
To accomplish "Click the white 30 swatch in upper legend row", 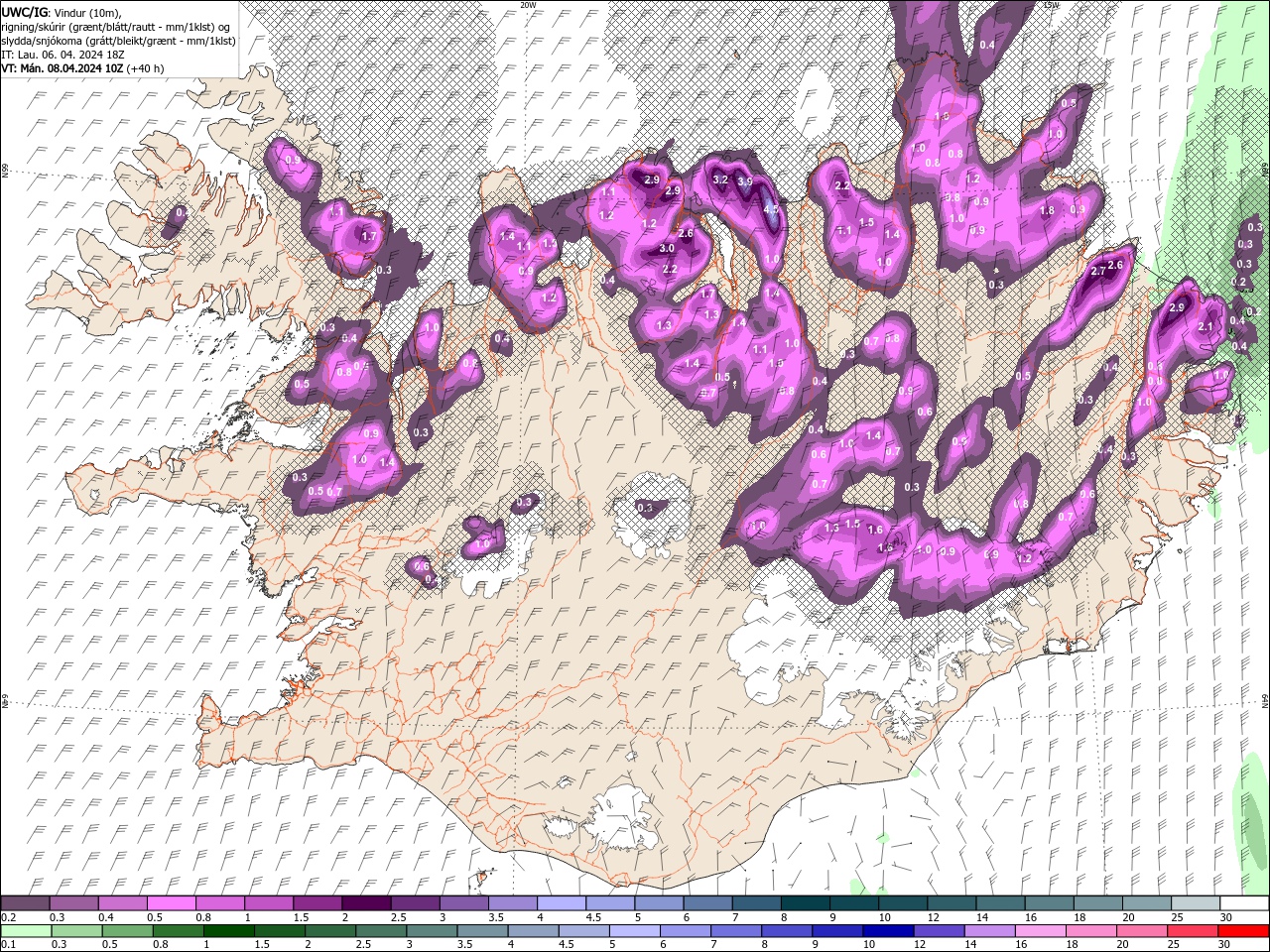I will (x=1243, y=903).
